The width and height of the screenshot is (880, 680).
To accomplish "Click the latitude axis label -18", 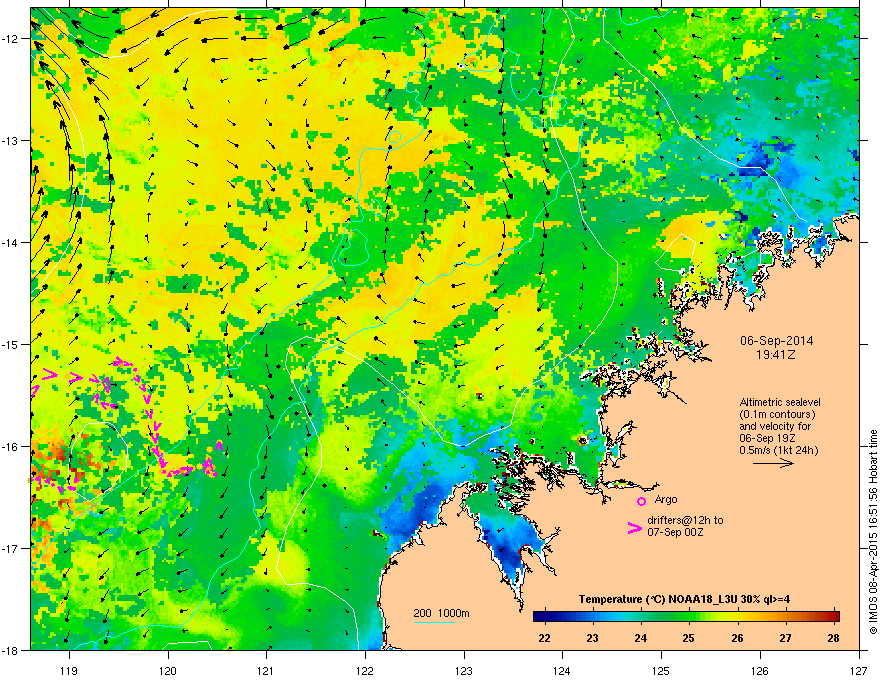I will tap(11, 650).
